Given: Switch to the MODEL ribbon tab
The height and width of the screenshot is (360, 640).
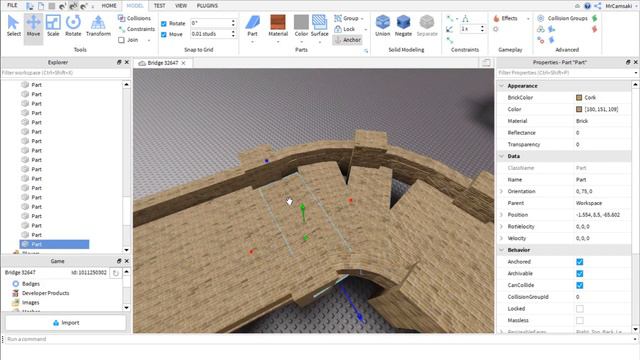Looking at the screenshot, I should pos(135,6).
